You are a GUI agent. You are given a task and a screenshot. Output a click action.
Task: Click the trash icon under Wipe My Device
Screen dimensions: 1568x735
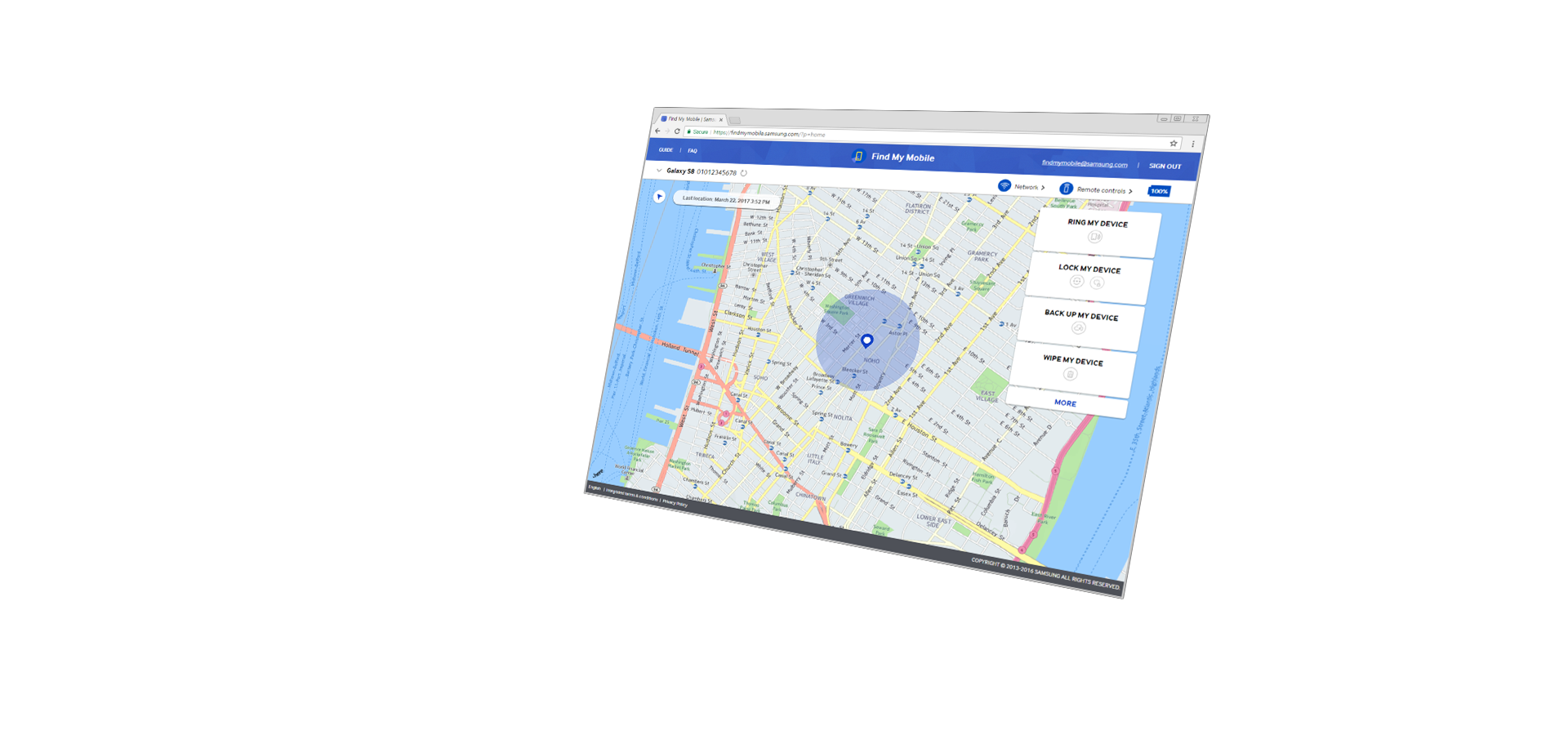[1070, 374]
